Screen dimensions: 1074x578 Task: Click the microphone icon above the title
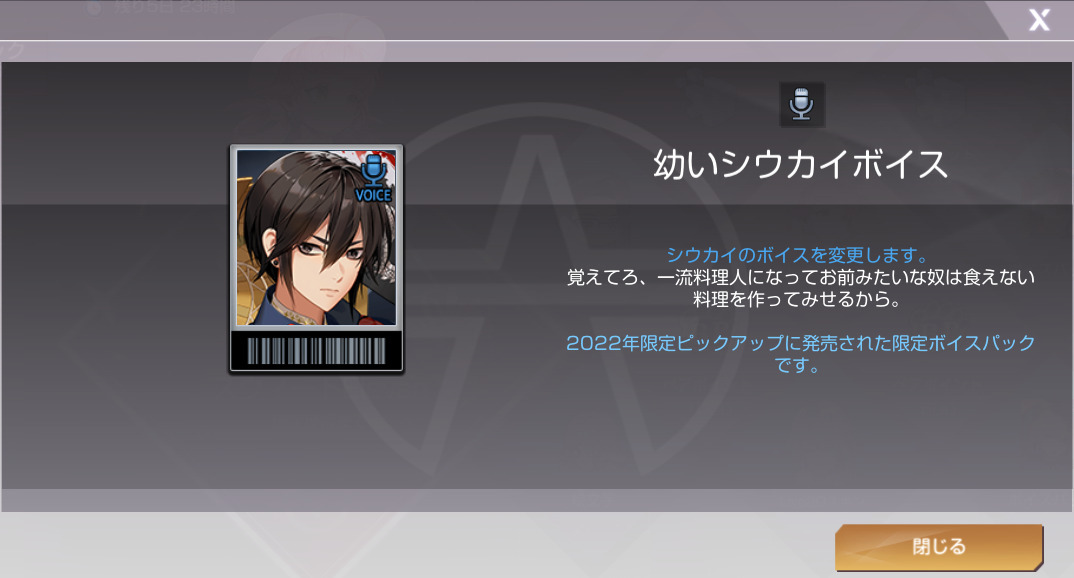point(801,105)
